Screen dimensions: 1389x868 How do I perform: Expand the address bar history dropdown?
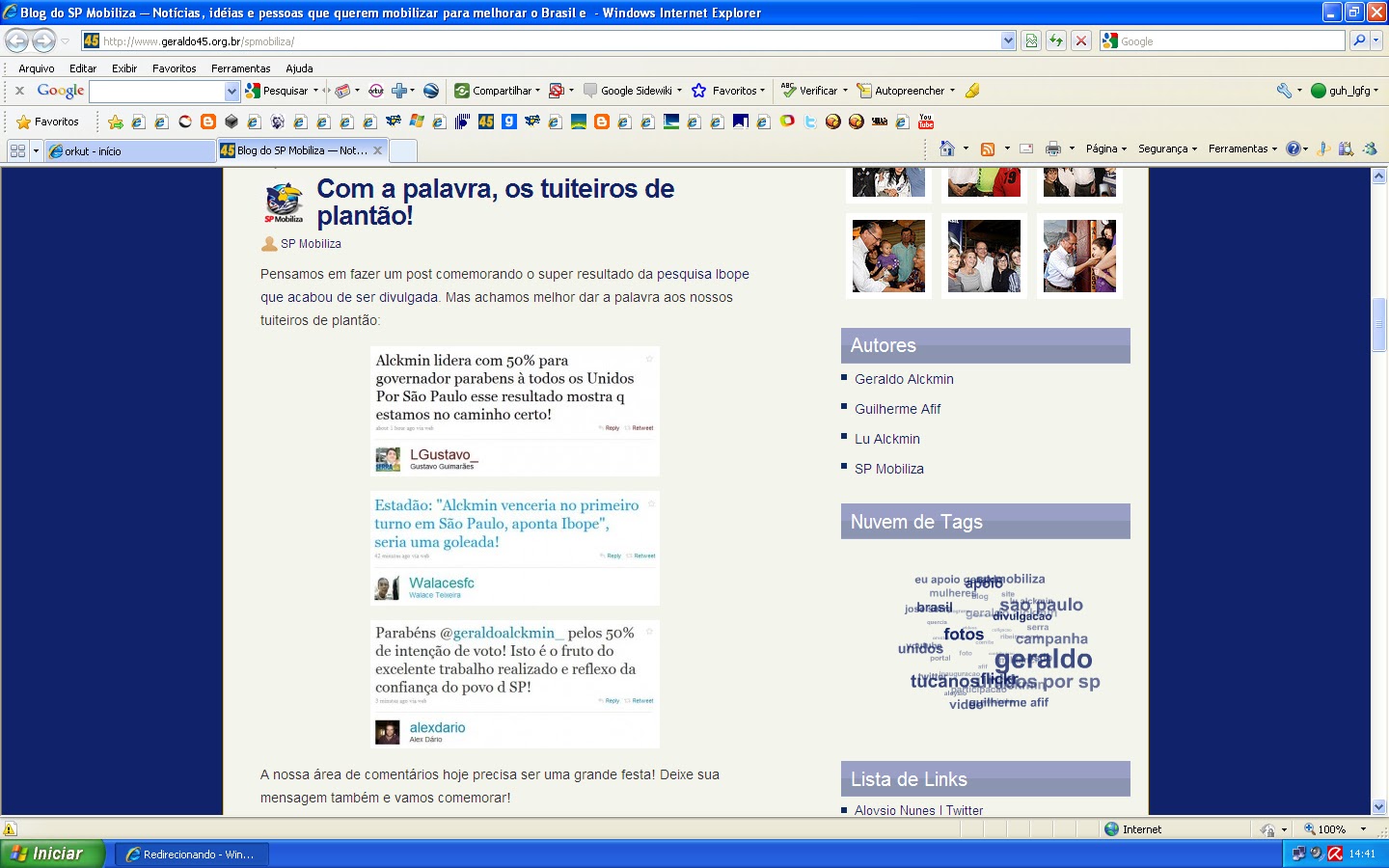click(x=1008, y=41)
